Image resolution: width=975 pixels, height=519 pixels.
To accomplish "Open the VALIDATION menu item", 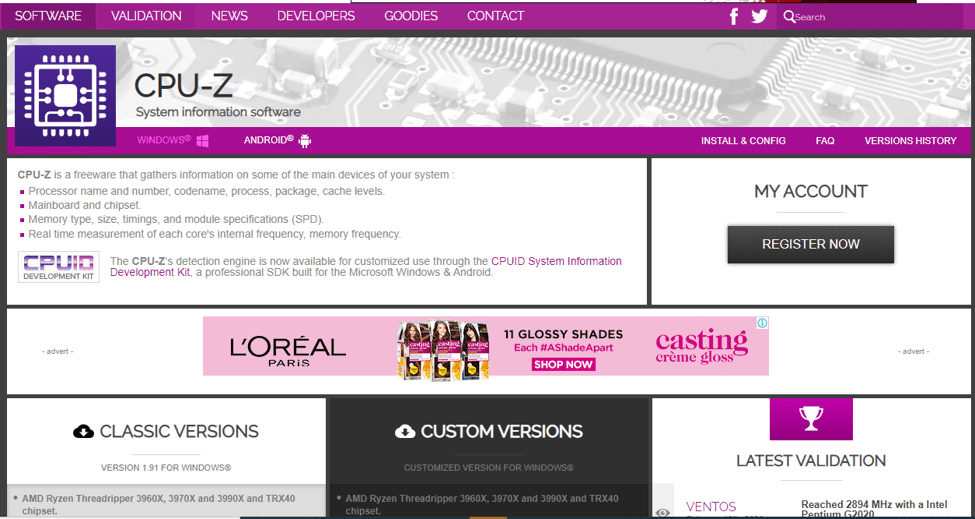I will [146, 16].
